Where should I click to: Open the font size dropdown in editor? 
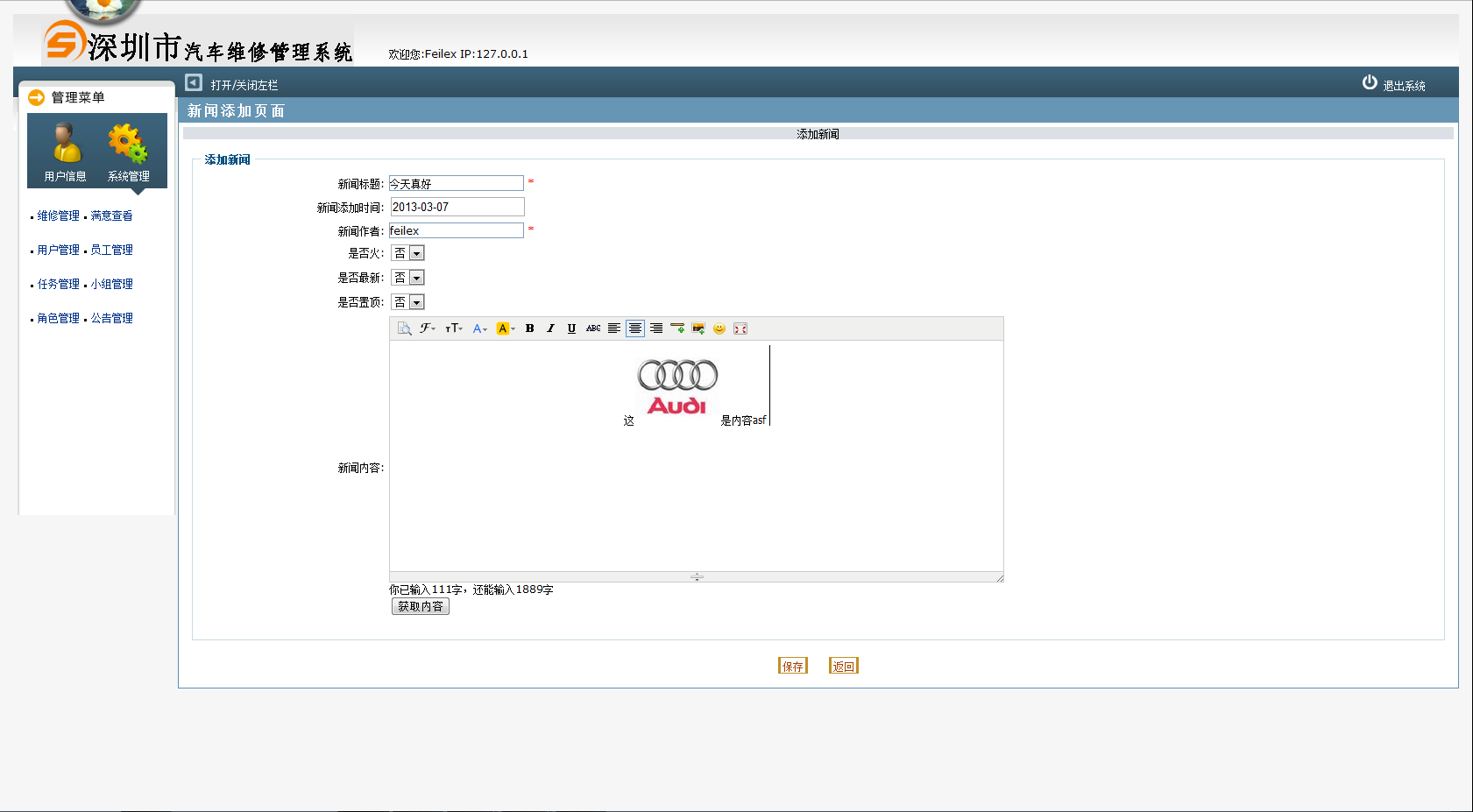453,328
